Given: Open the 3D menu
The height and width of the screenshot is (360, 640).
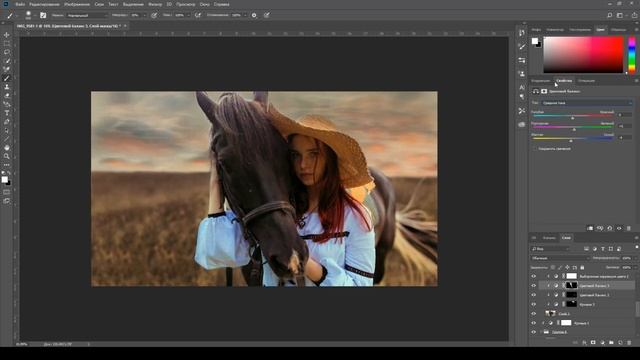Looking at the screenshot, I should [169, 4].
